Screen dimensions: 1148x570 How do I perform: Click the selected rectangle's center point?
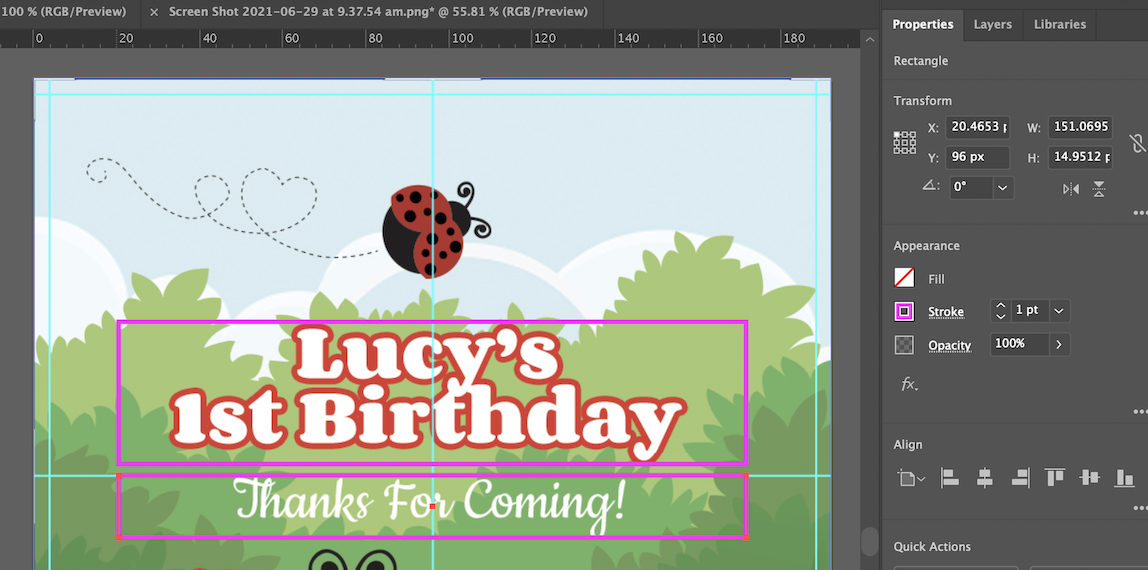pos(433,506)
